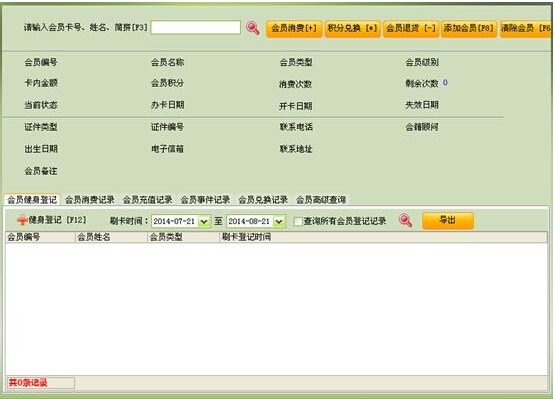Click the 联系电话 label
Image resolution: width=555 pixels, height=399 pixels.
(x=296, y=127)
